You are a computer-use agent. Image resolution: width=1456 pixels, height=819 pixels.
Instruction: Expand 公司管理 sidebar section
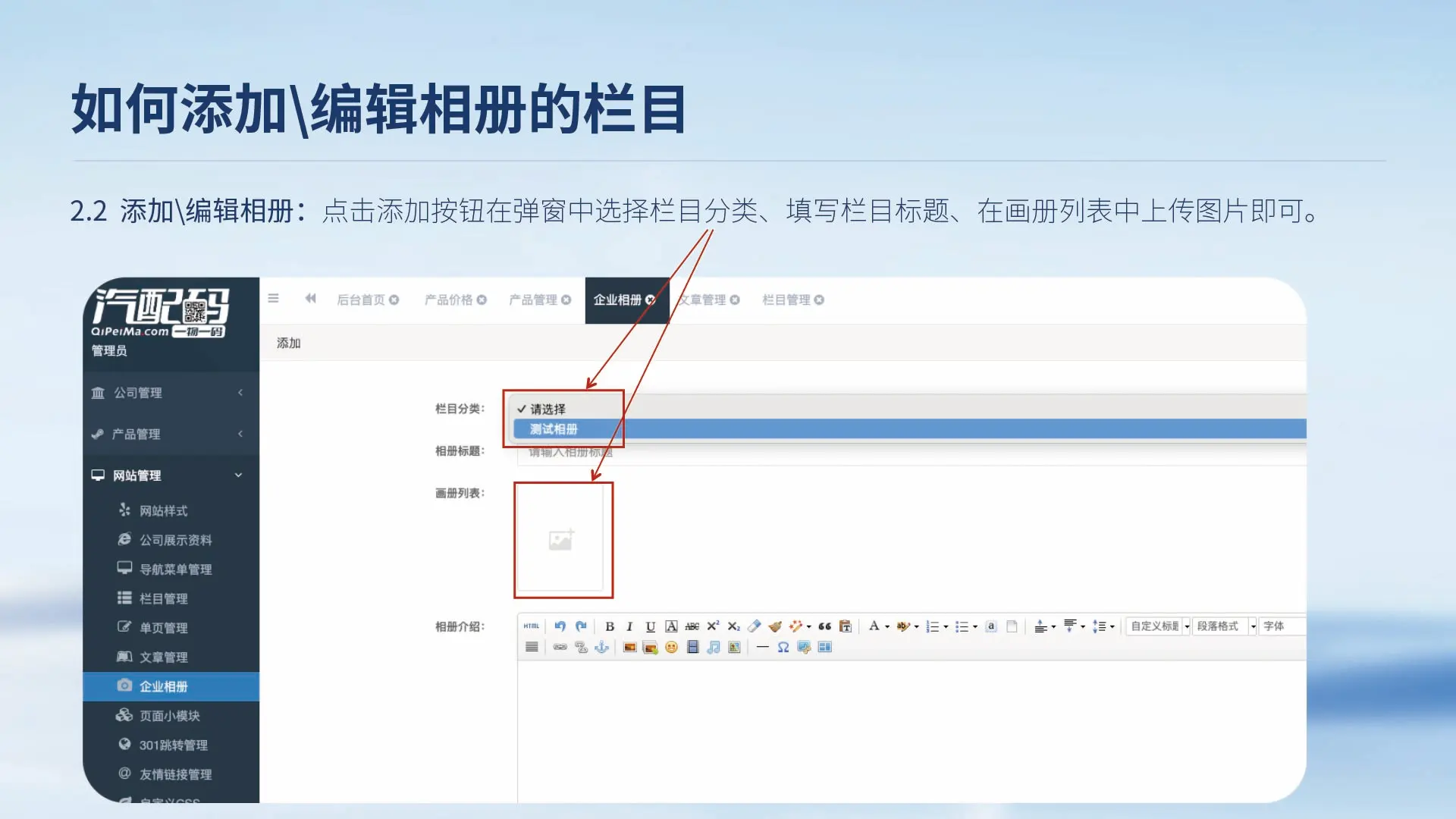click(171, 392)
